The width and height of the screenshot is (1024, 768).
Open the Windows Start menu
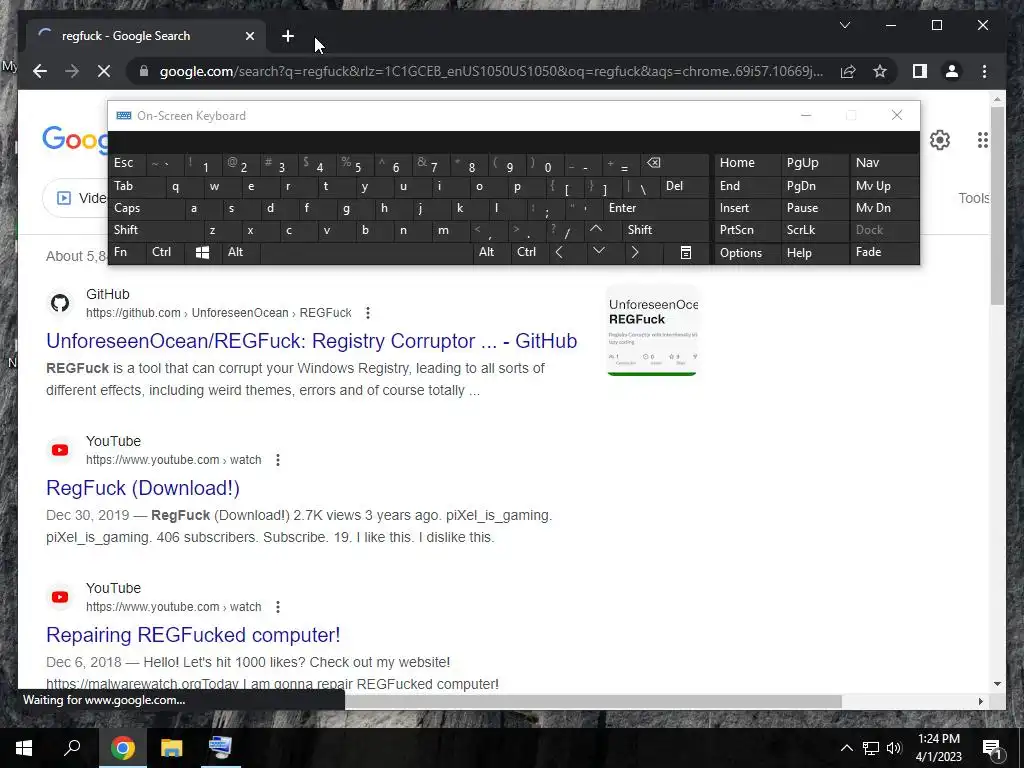(x=24, y=748)
